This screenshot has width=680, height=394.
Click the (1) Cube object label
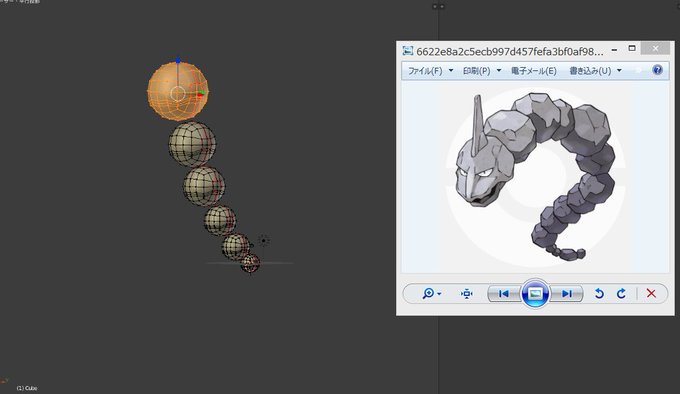[27, 388]
